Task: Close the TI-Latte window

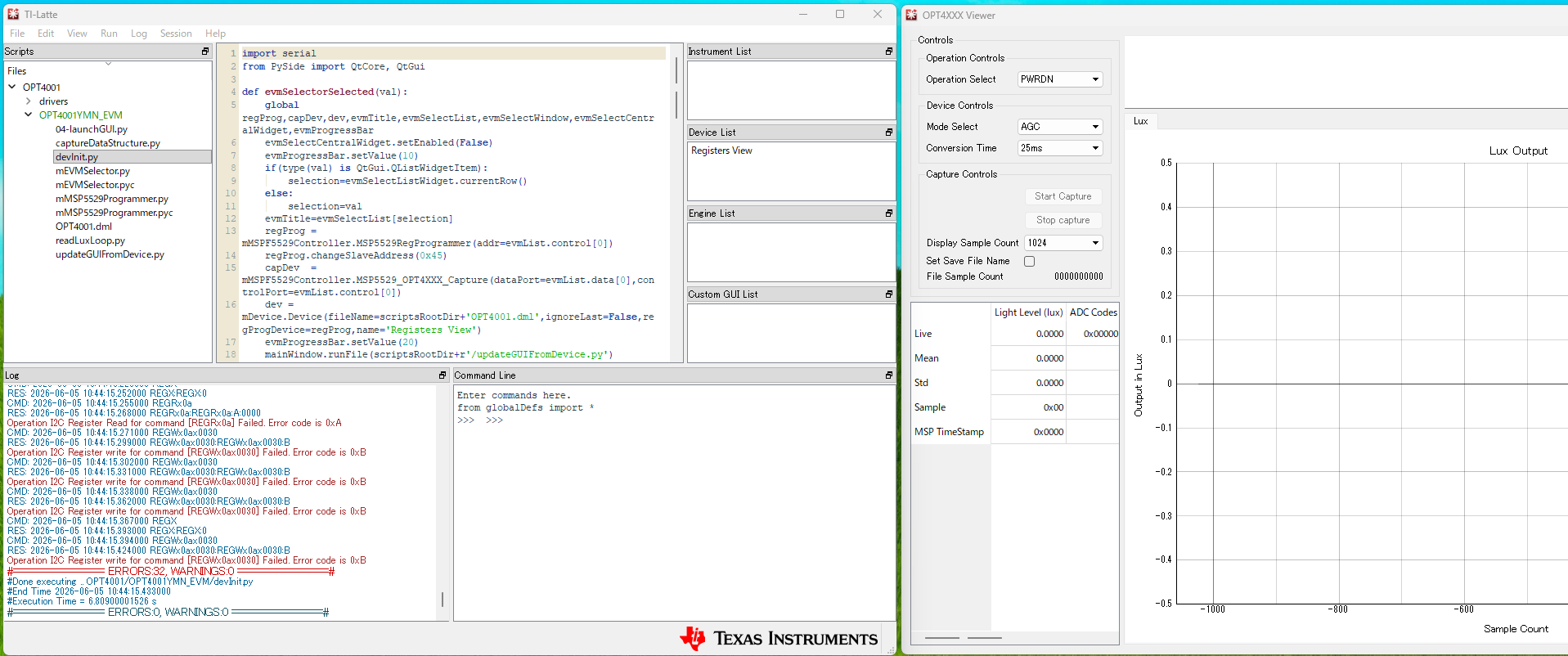Action: click(878, 14)
